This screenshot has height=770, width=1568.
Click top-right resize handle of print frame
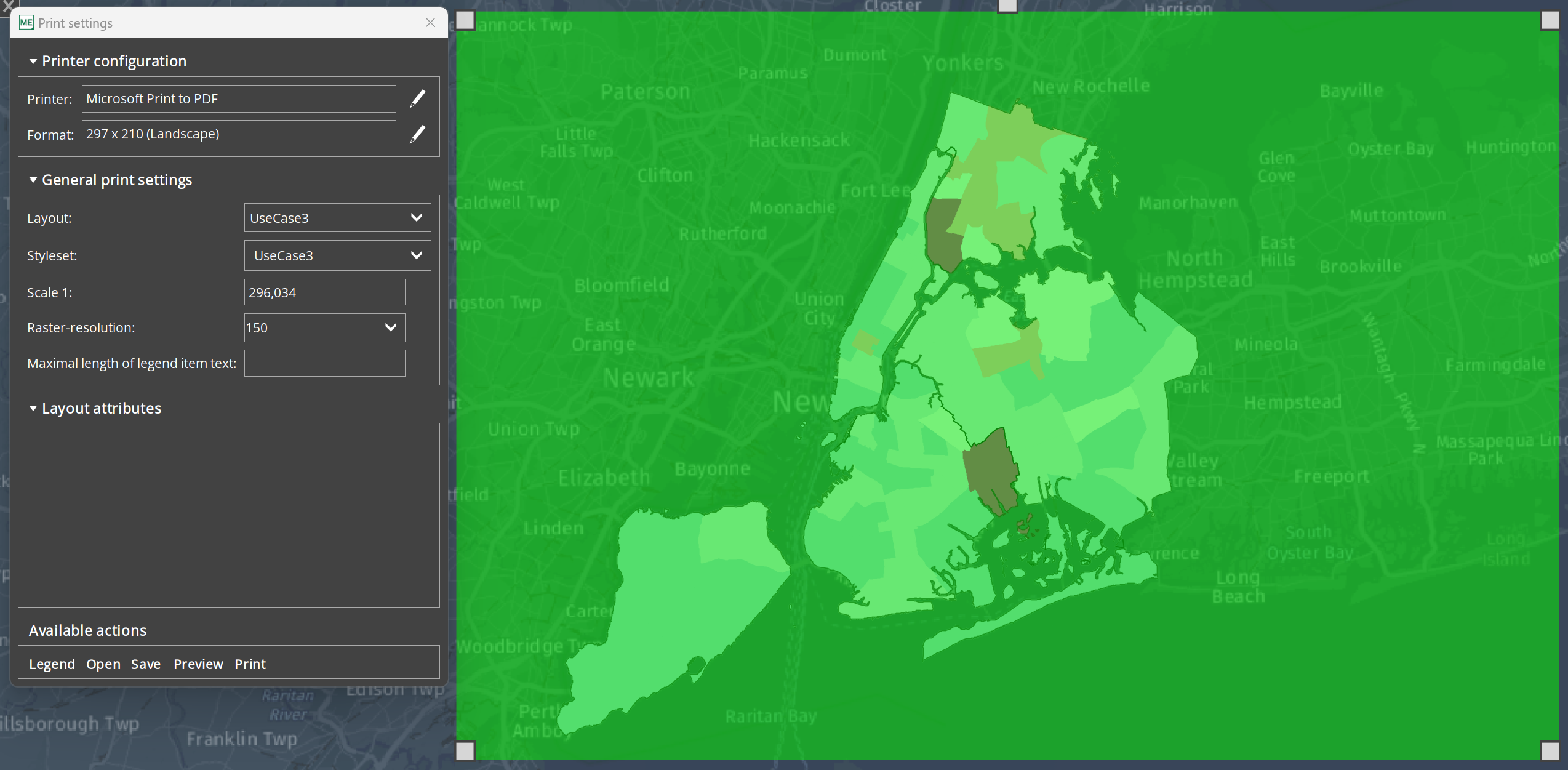(x=1550, y=20)
